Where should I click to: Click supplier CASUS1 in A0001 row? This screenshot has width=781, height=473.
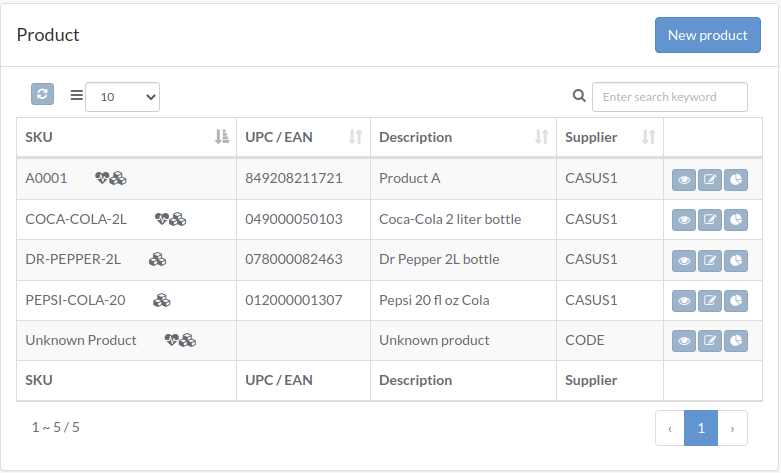point(591,178)
